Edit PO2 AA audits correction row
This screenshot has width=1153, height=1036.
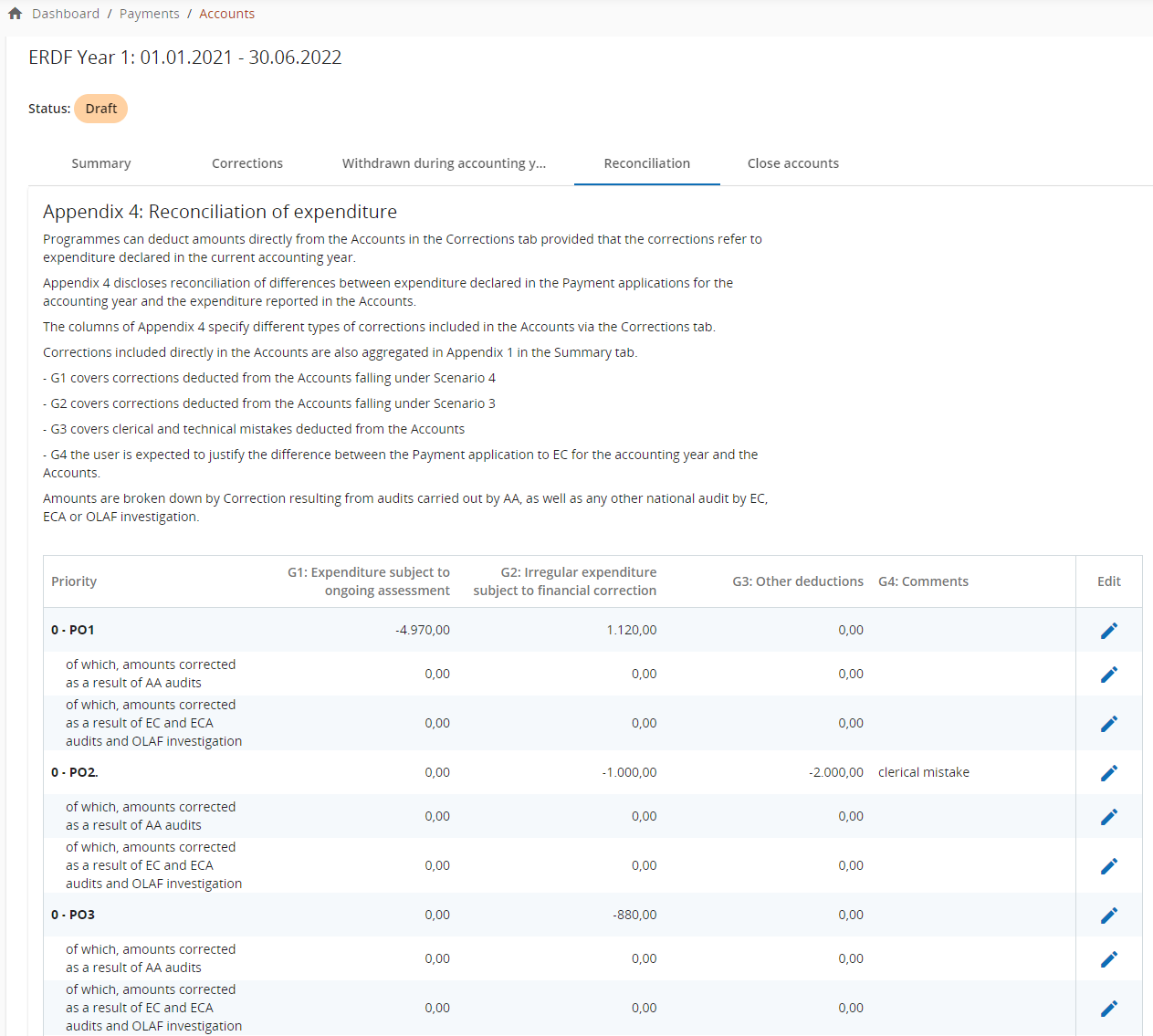pos(1108,817)
